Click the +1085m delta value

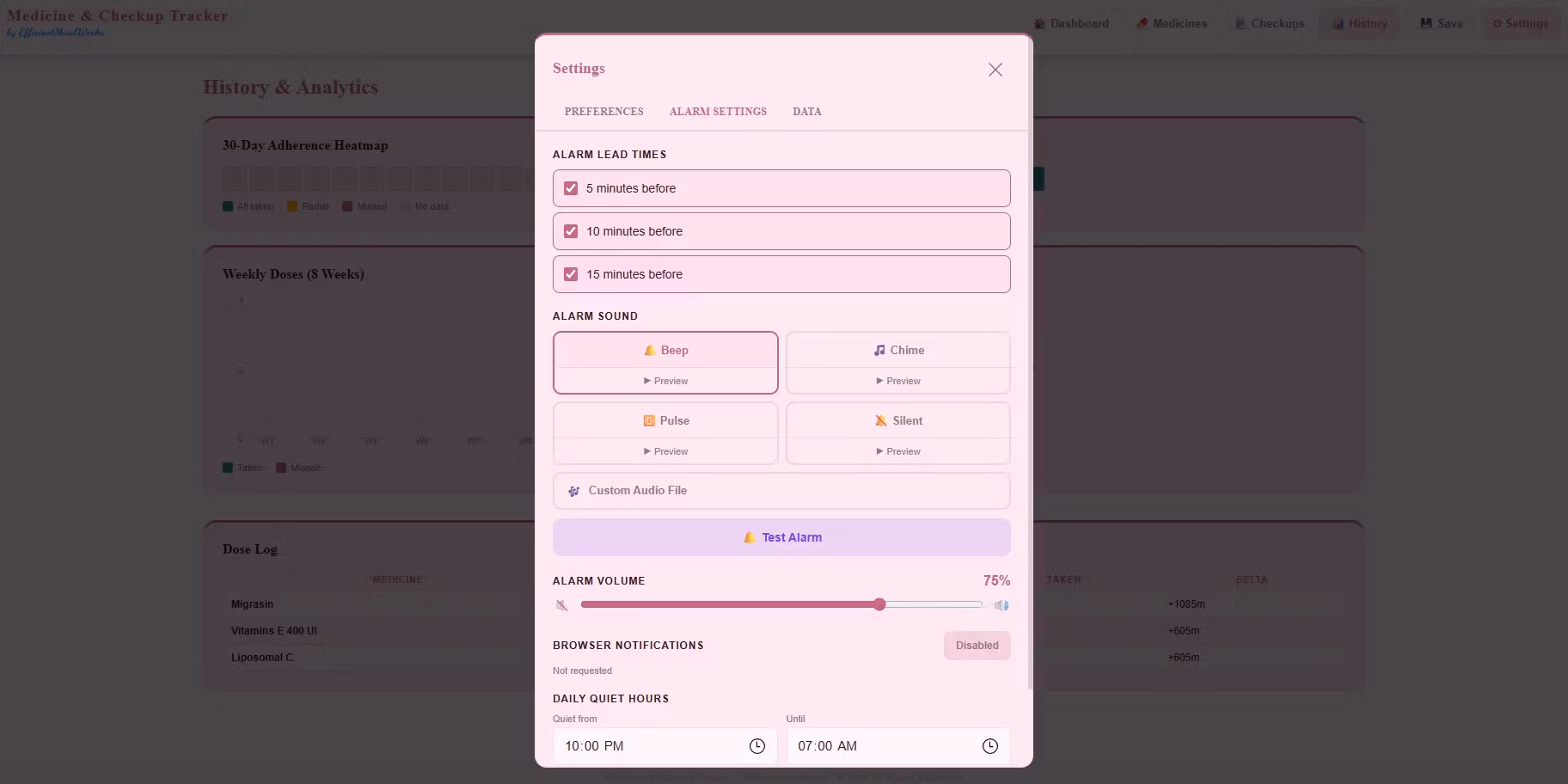pos(1186,604)
